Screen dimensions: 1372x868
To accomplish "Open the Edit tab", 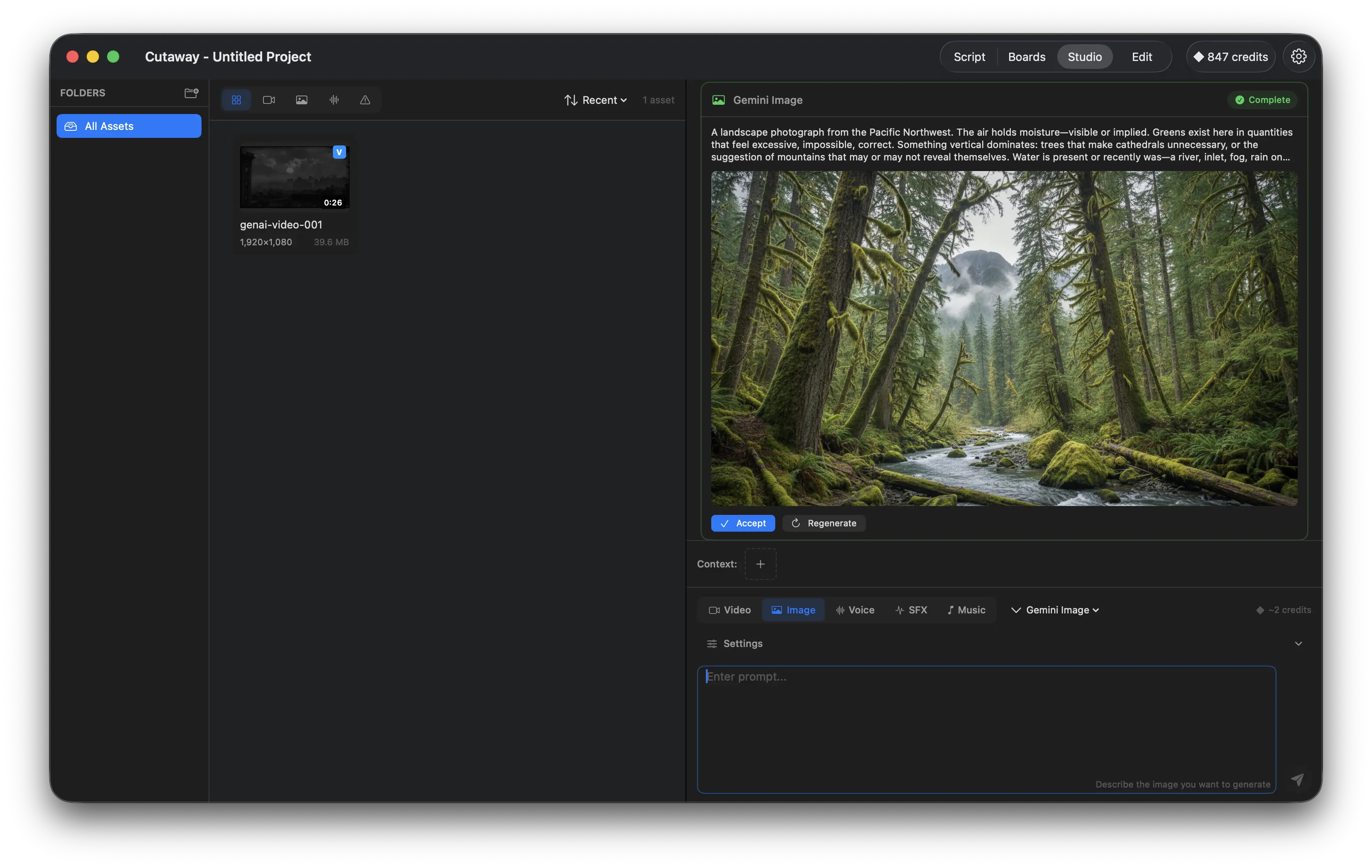I will 1141,57.
